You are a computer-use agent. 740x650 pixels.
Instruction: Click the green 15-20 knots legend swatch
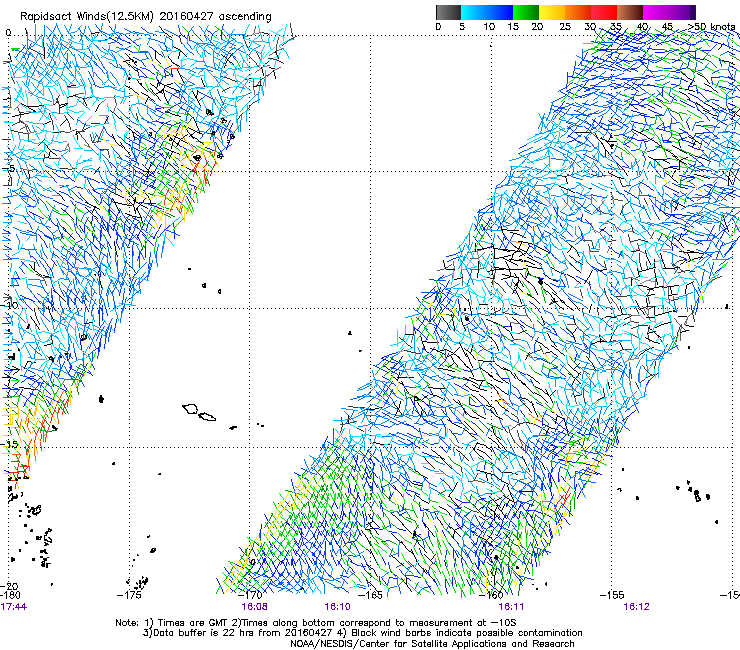pyautogui.click(x=526, y=12)
